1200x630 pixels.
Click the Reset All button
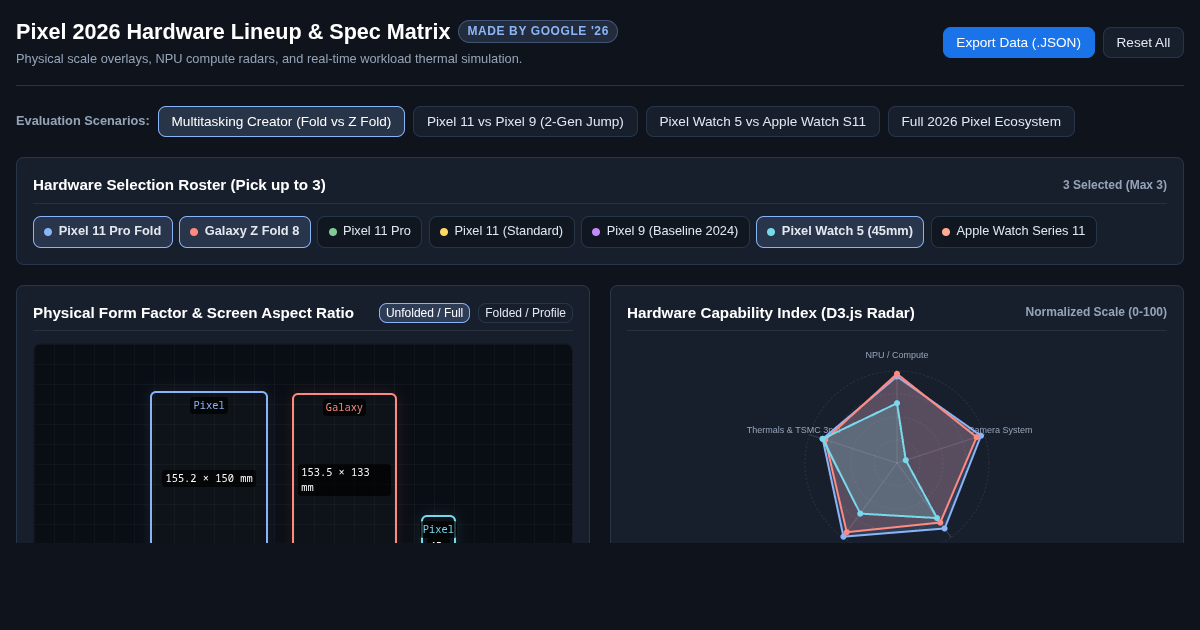click(x=1143, y=42)
